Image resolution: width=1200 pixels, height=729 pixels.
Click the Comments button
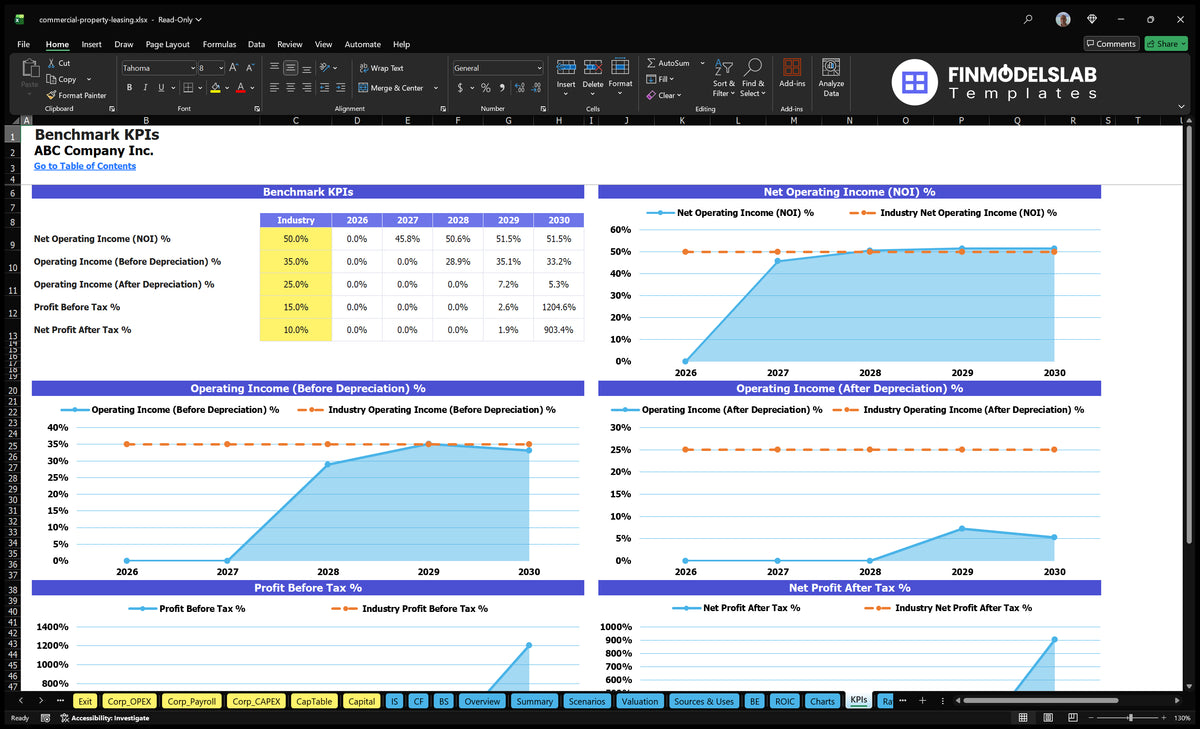point(1111,44)
